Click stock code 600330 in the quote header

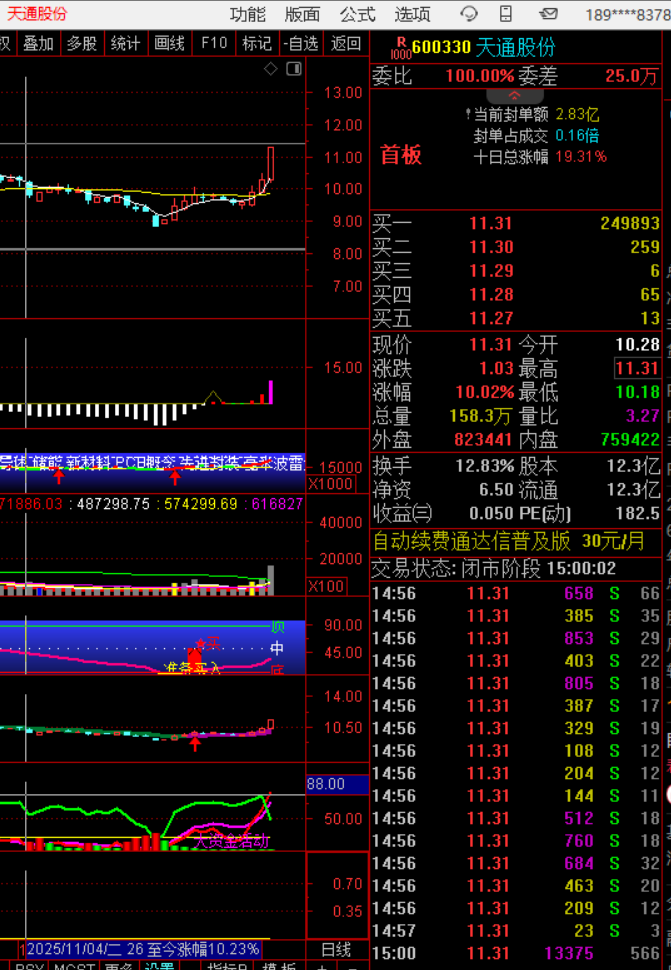click(x=442, y=47)
